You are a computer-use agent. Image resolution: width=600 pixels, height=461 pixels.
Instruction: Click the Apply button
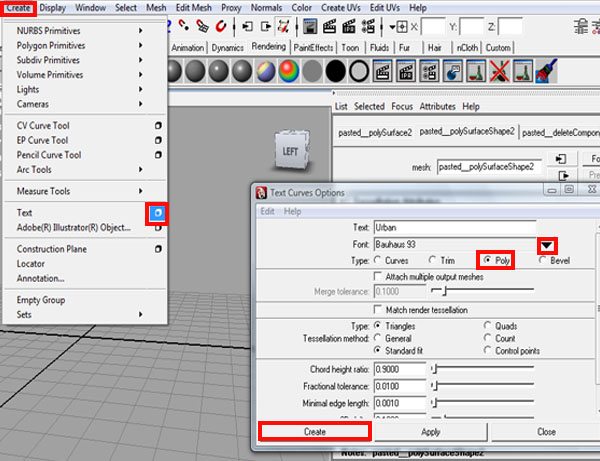430,432
